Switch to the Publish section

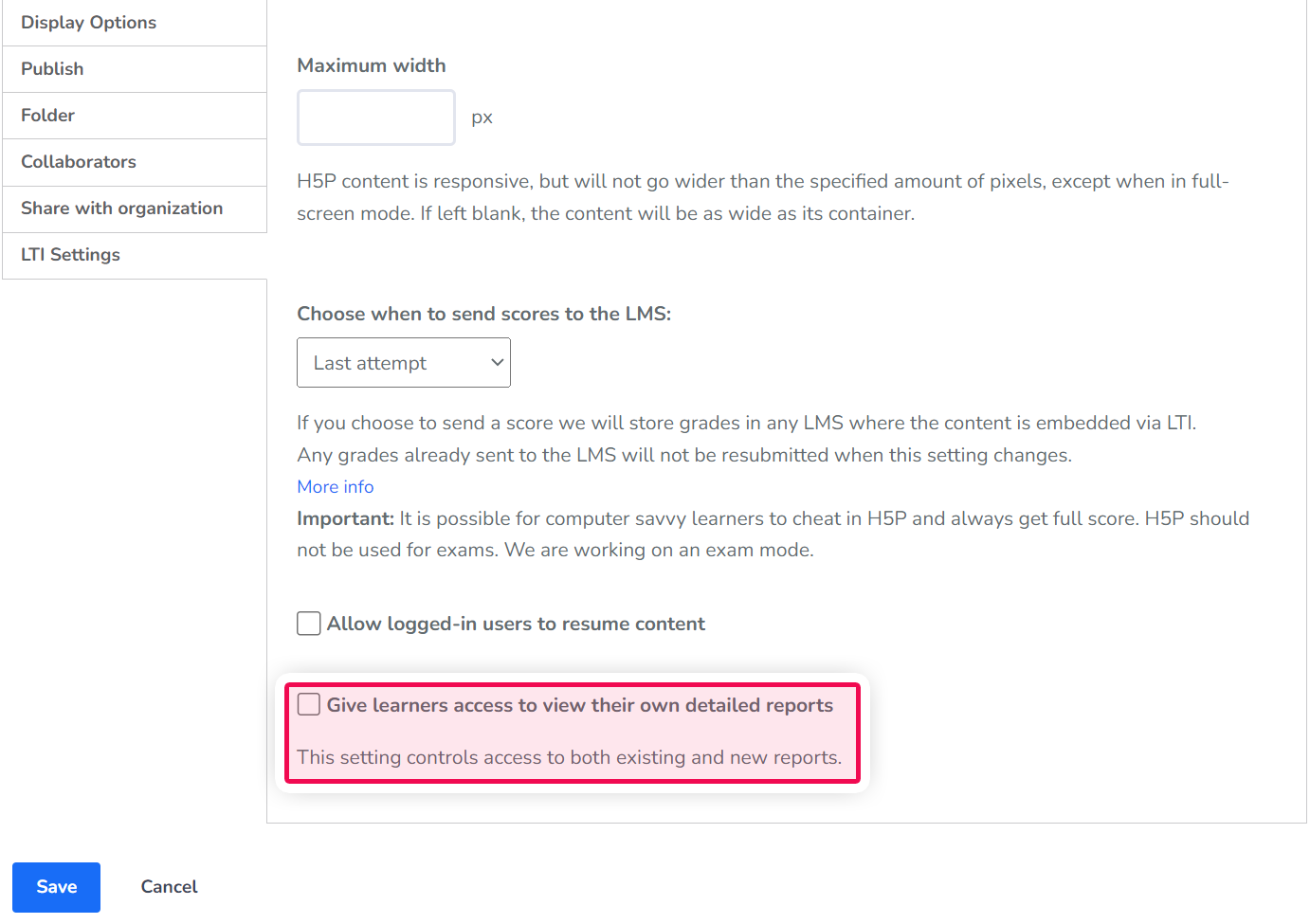coord(52,68)
